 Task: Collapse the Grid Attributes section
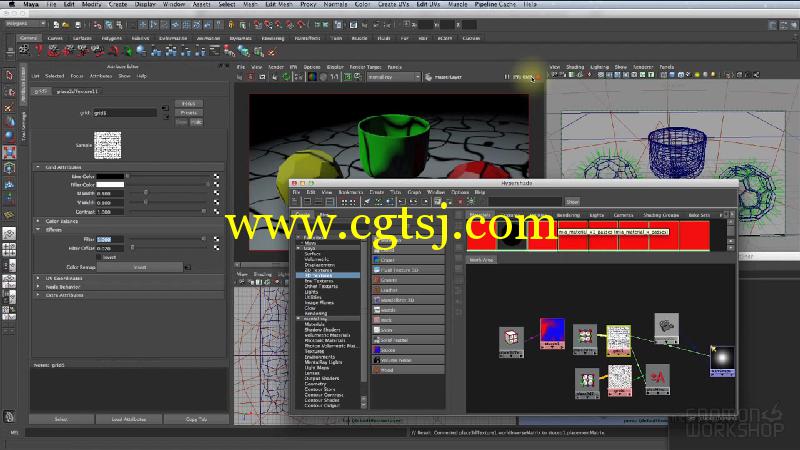(x=38, y=167)
